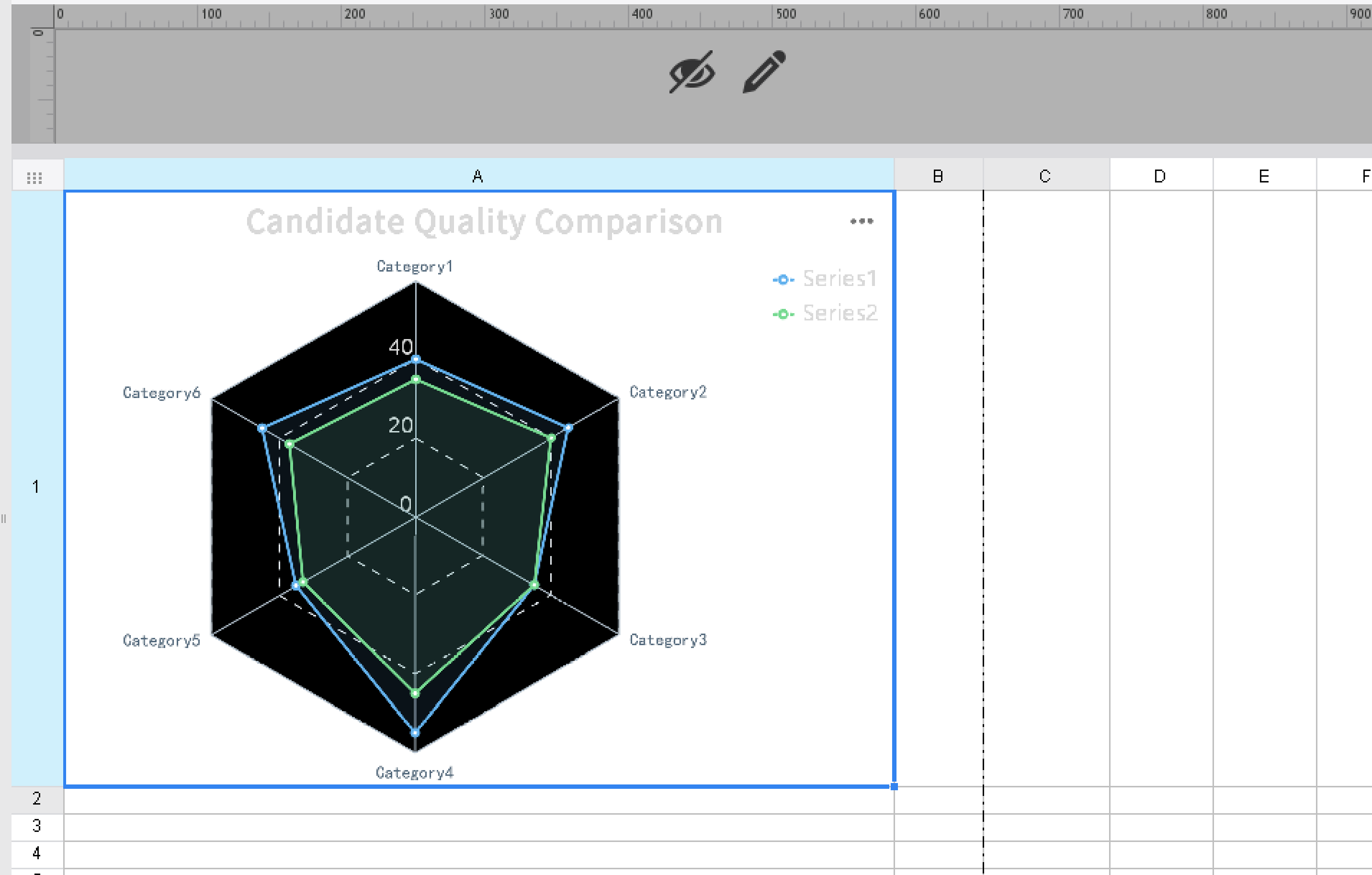Screen dimensions: 1372x875
Task: Click the blue Series1 point on Category1
Action: [415, 359]
